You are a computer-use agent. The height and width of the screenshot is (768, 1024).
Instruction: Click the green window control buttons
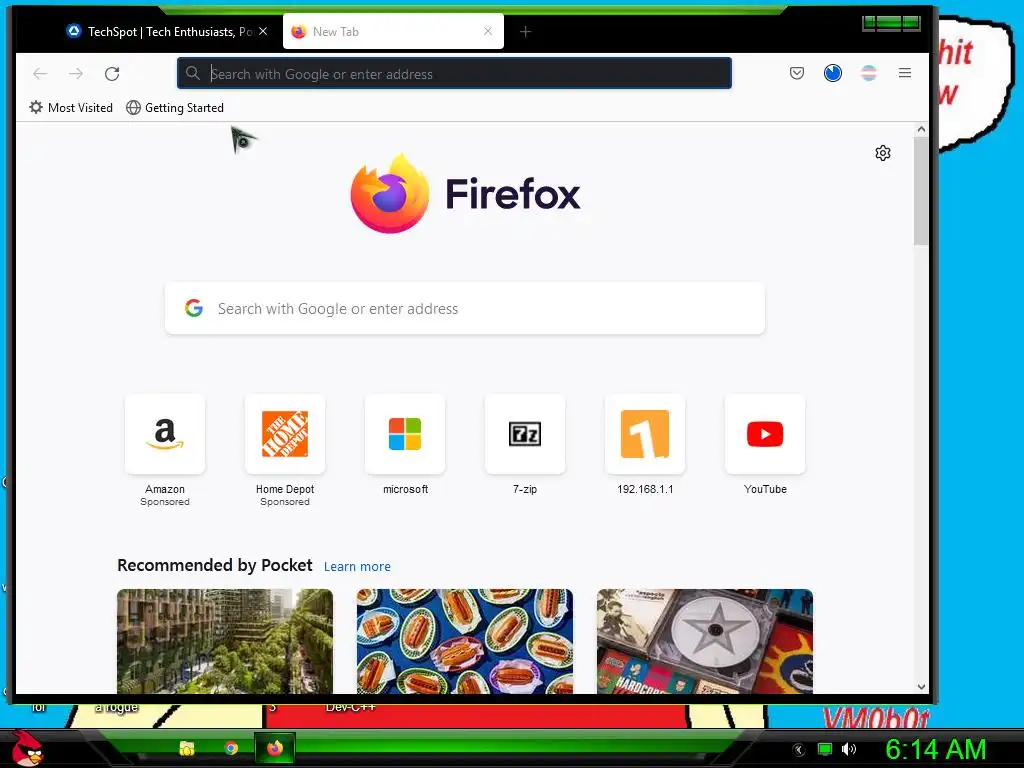[x=891, y=24]
